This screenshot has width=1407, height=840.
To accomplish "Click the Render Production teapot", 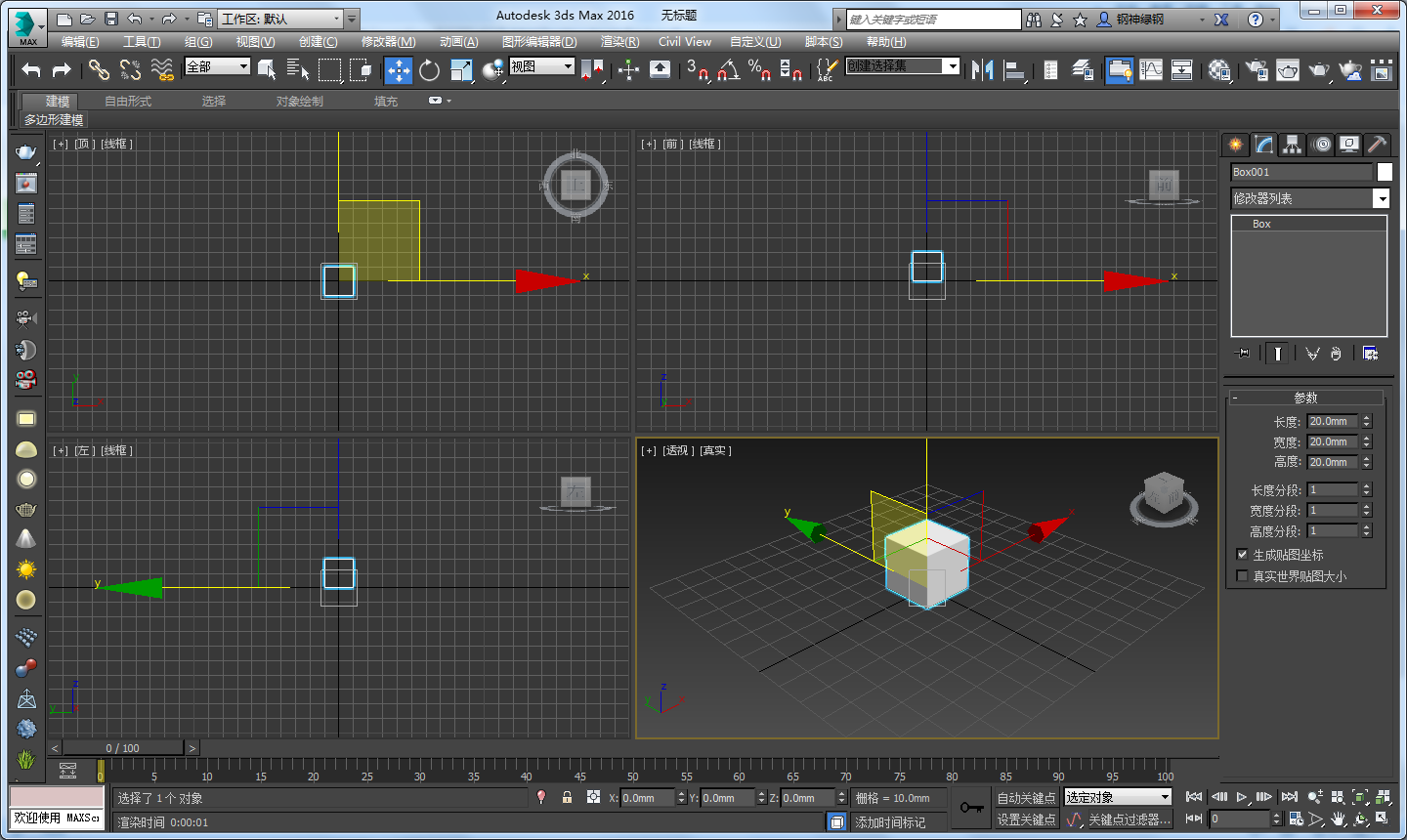I will [x=1319, y=69].
